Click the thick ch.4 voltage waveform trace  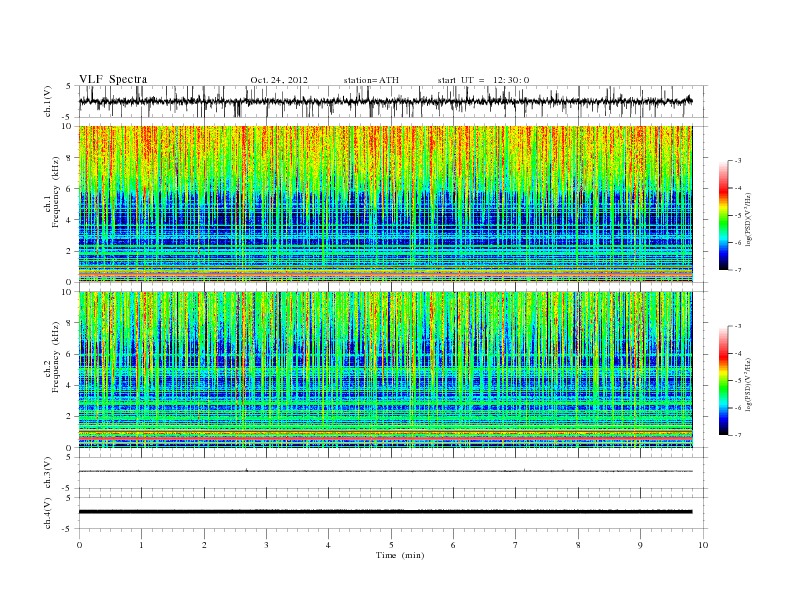pyautogui.click(x=385, y=512)
